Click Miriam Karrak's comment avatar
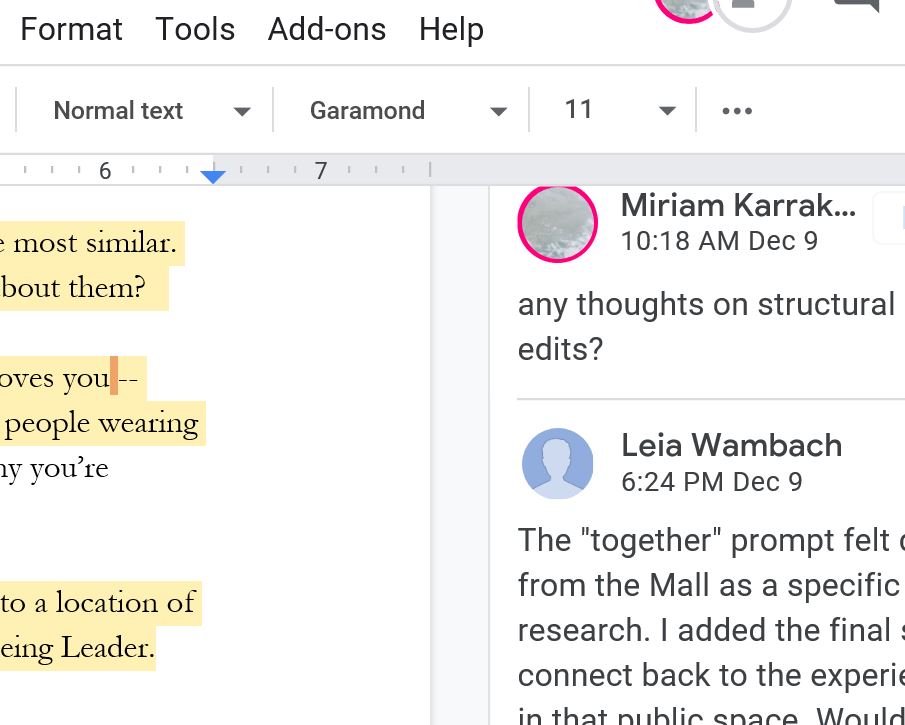Image resolution: width=905 pixels, height=725 pixels. click(557, 222)
